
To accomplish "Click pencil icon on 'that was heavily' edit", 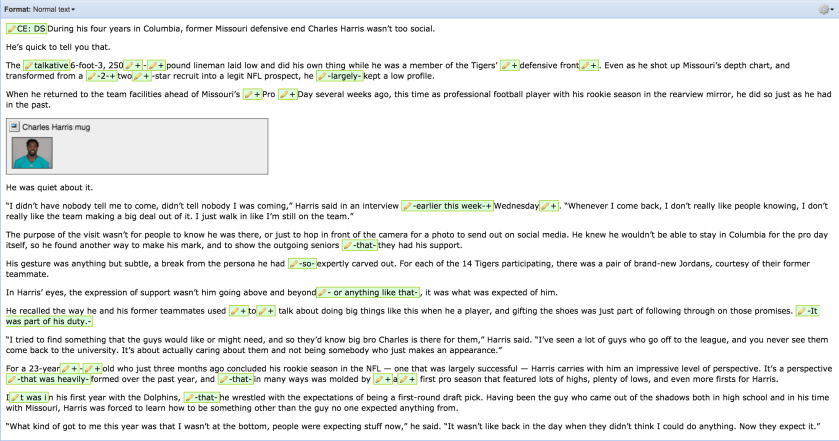I will click(x=13, y=380).
